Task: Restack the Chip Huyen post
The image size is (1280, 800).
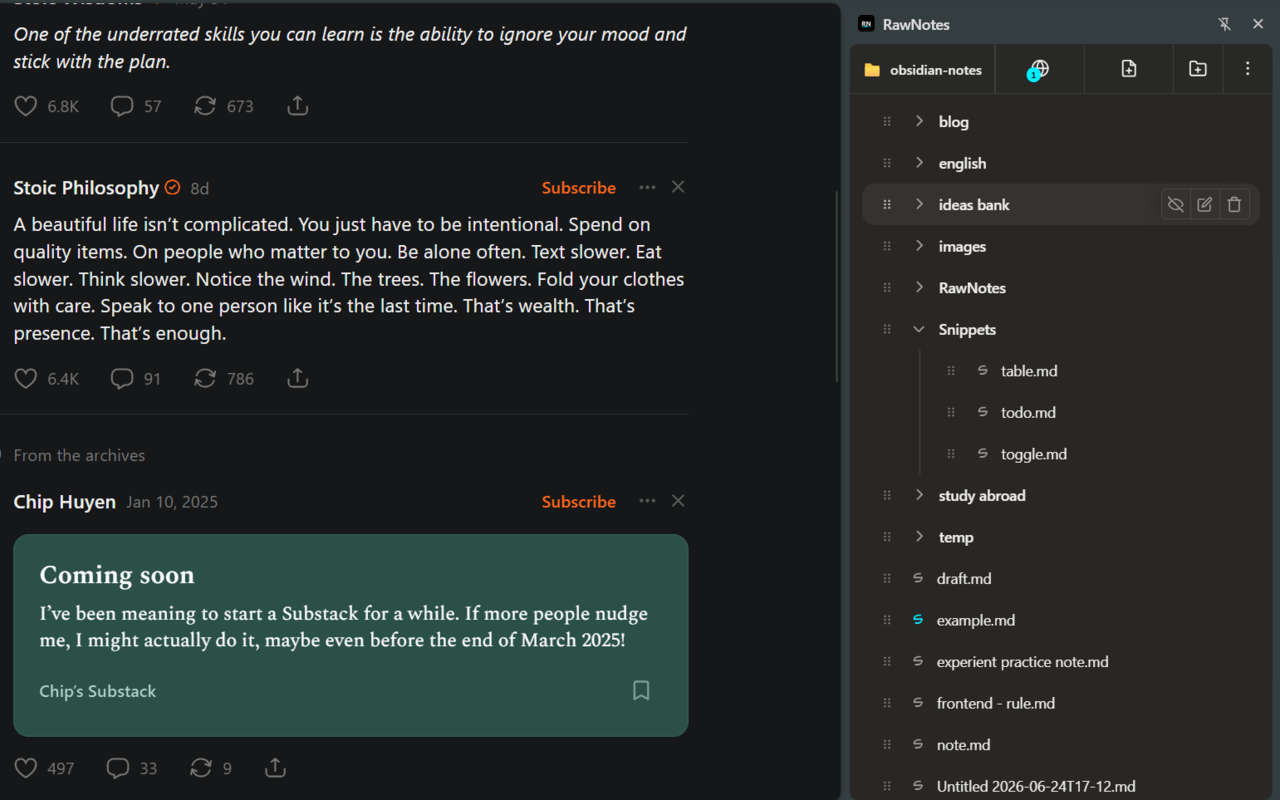Action: point(201,768)
